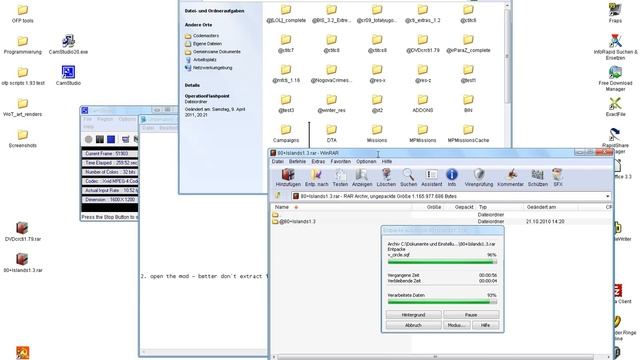Screen dimensions: 640x360
Task: Click the Entp. nach extract icon
Action: [x=316, y=178]
